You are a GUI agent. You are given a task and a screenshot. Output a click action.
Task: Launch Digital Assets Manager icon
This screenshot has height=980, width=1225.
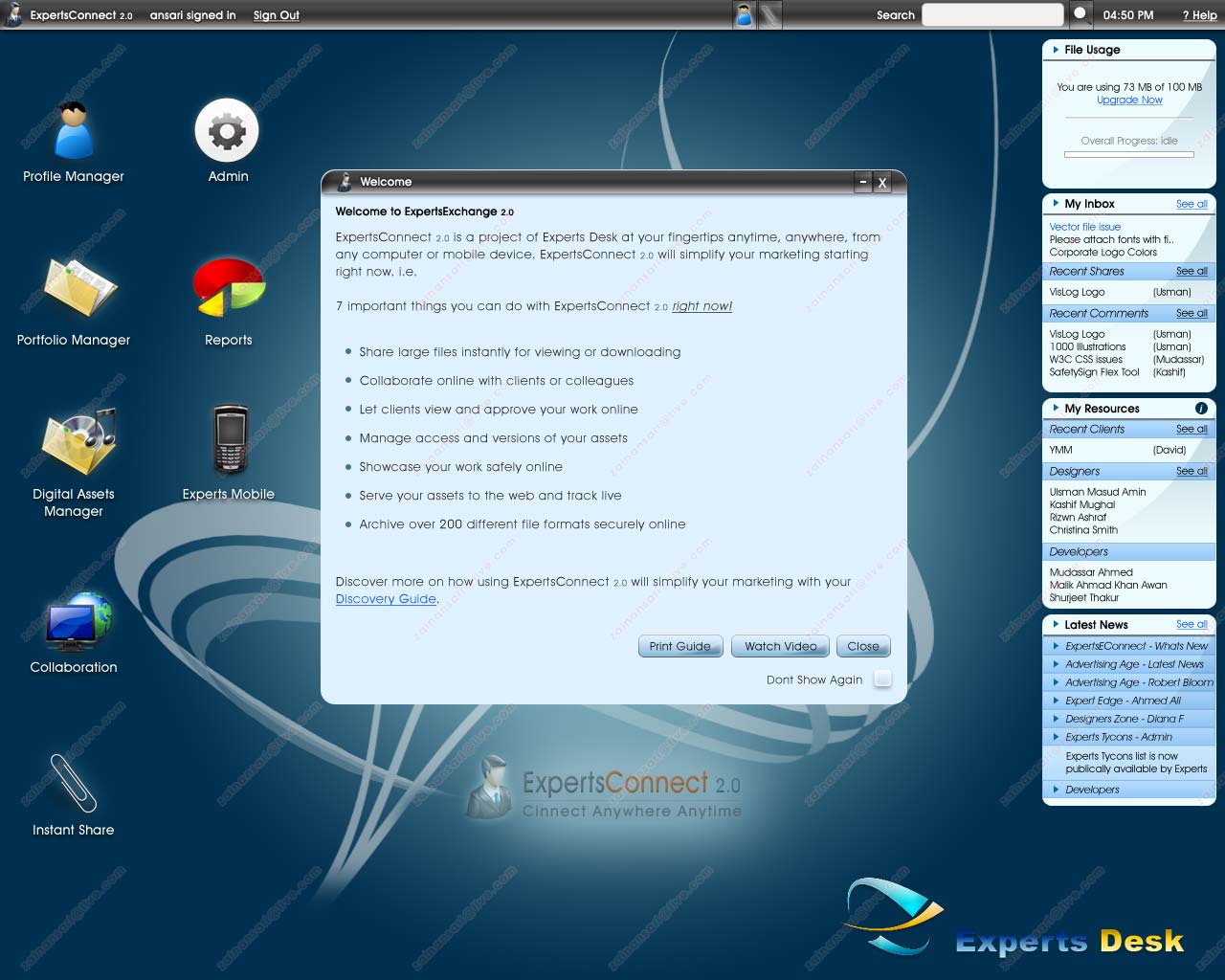[x=78, y=441]
